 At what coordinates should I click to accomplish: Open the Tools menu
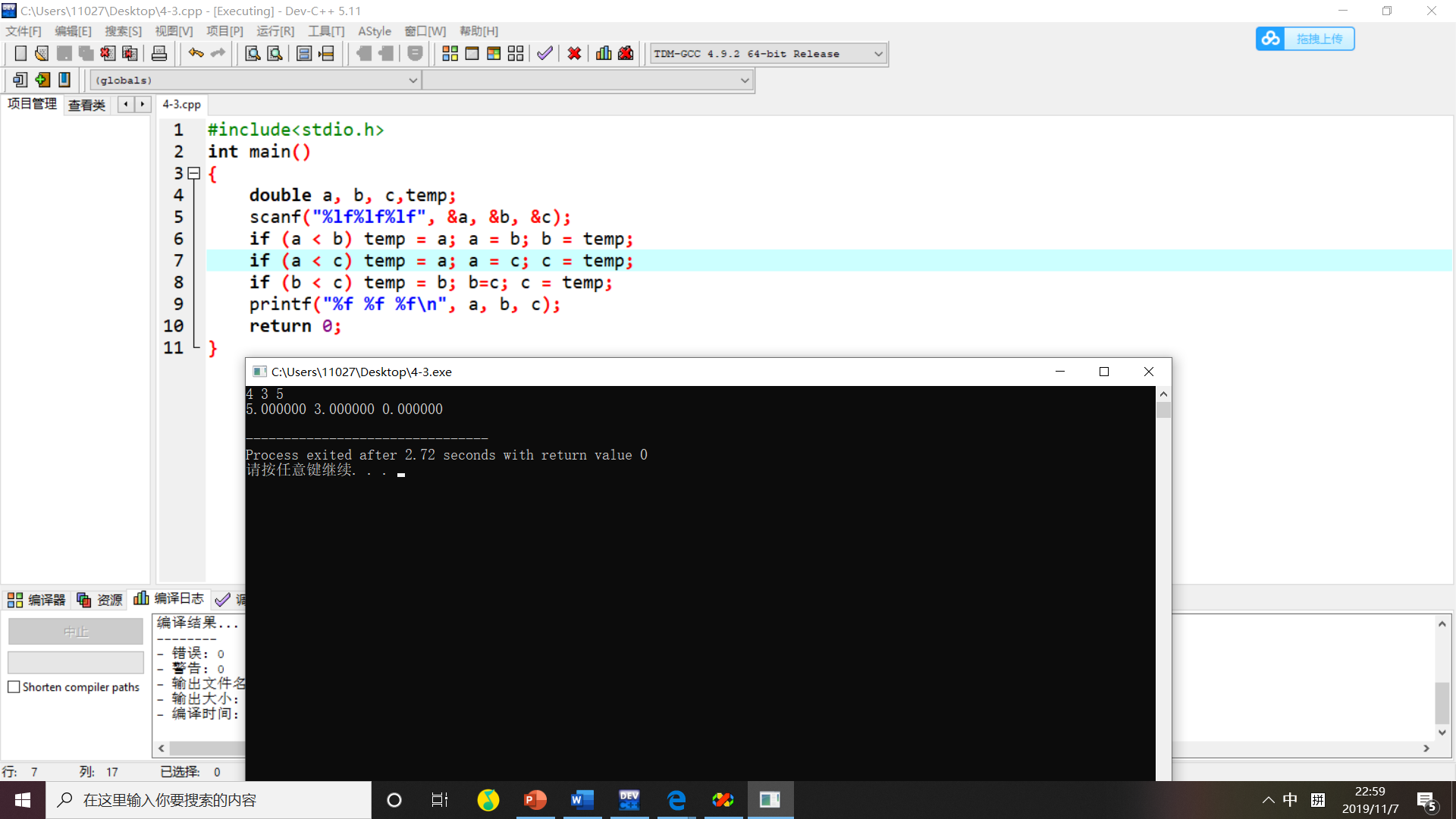(326, 31)
